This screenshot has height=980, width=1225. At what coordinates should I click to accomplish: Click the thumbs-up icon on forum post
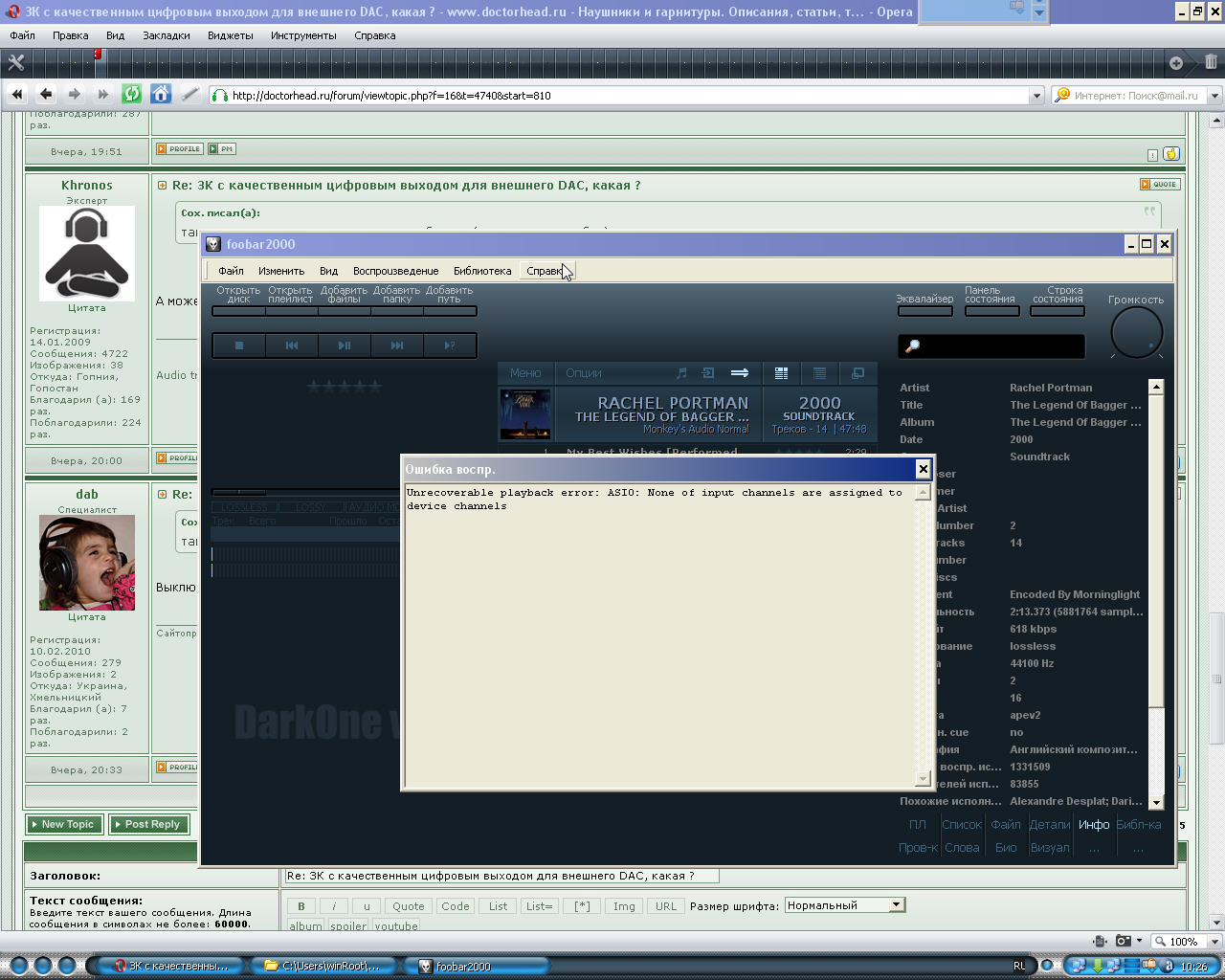point(1171,154)
